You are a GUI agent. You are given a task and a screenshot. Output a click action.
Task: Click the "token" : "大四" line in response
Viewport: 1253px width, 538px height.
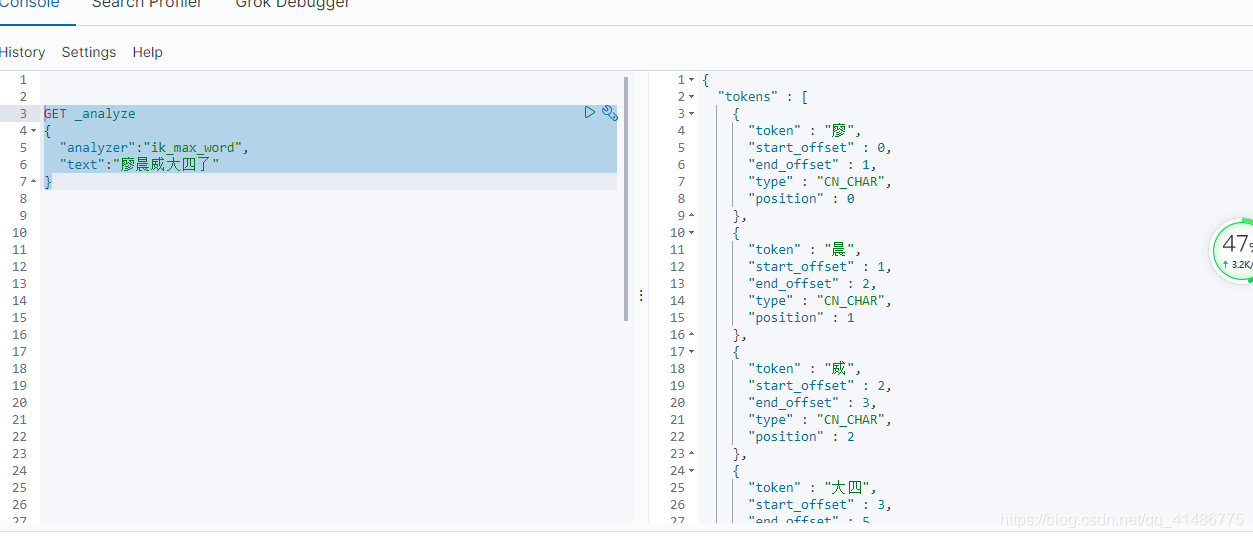pos(813,488)
